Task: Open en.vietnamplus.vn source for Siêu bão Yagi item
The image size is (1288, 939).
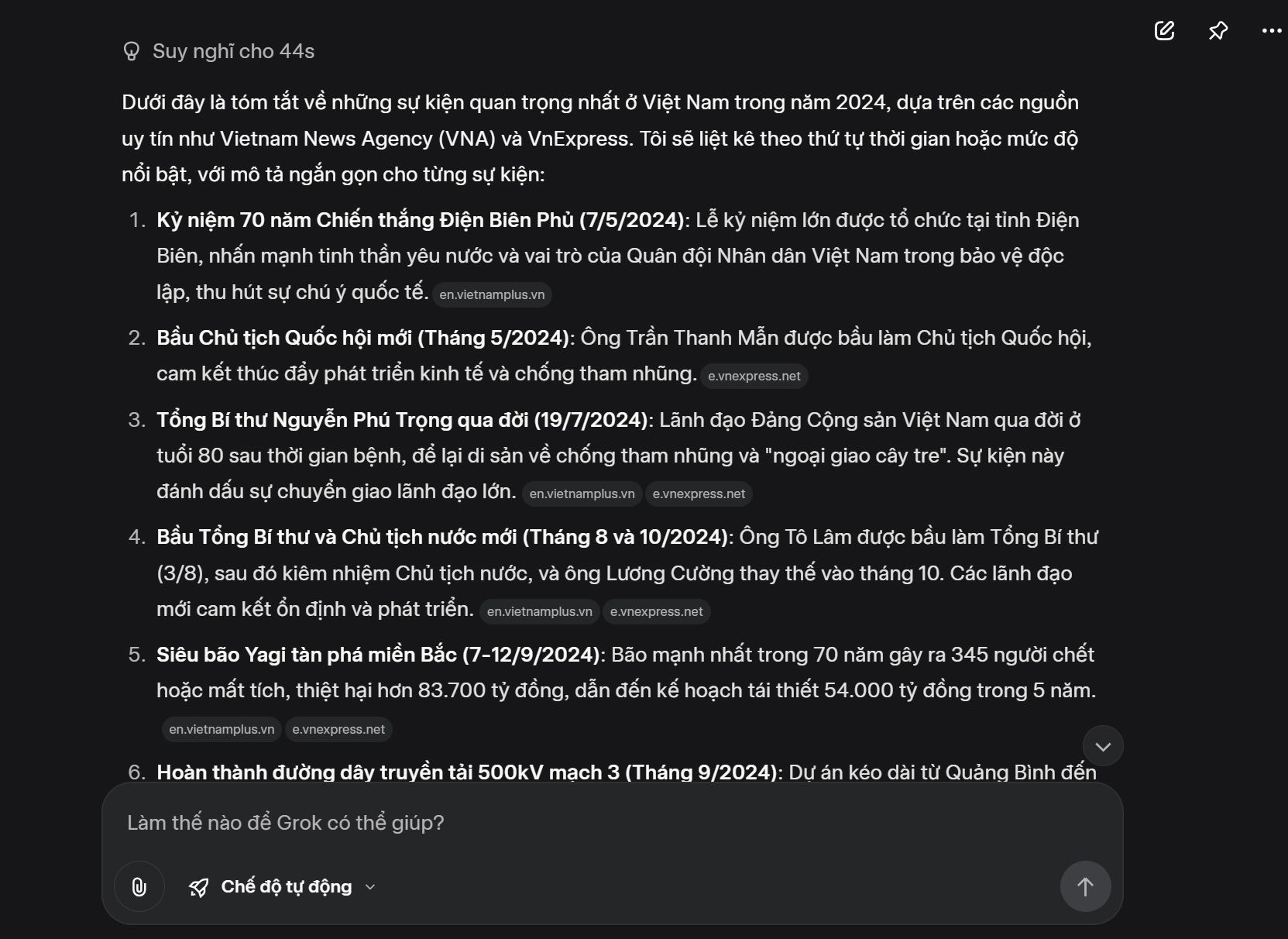Action: coord(222,730)
